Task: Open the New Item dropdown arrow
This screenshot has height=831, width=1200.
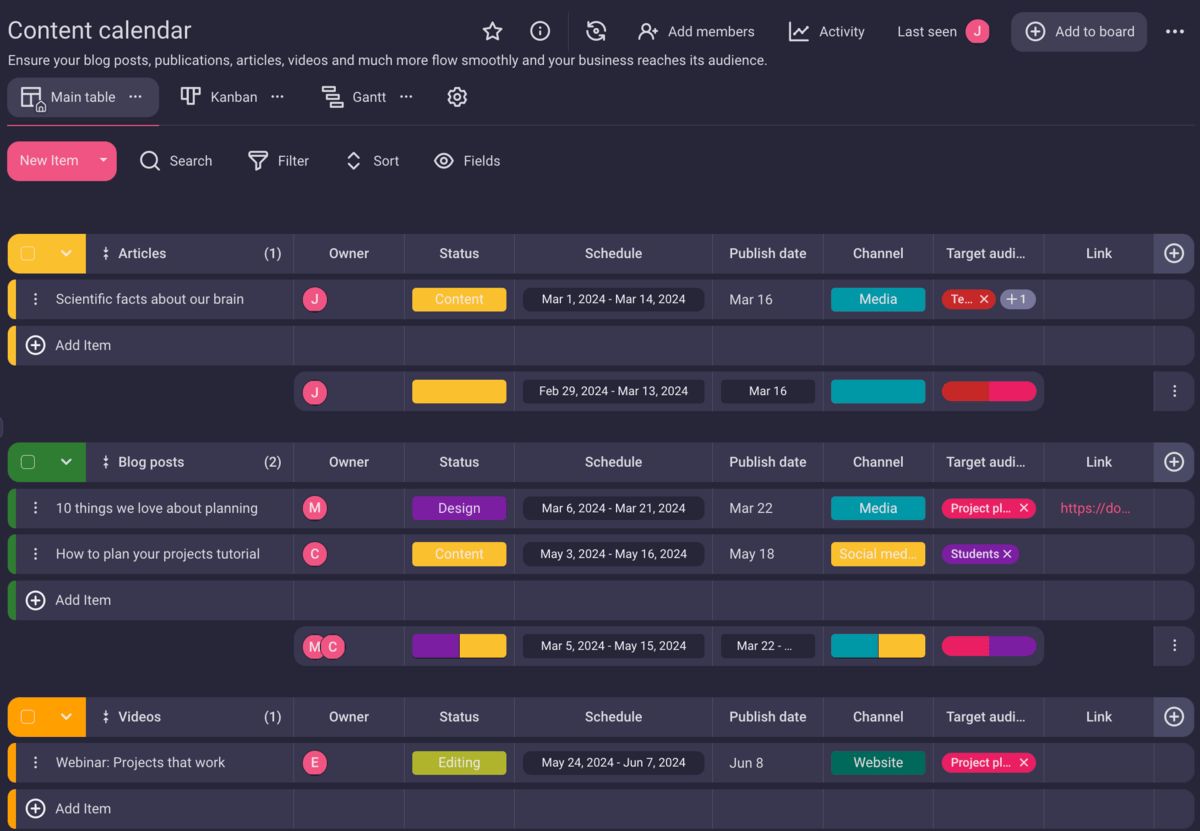Action: tap(102, 161)
